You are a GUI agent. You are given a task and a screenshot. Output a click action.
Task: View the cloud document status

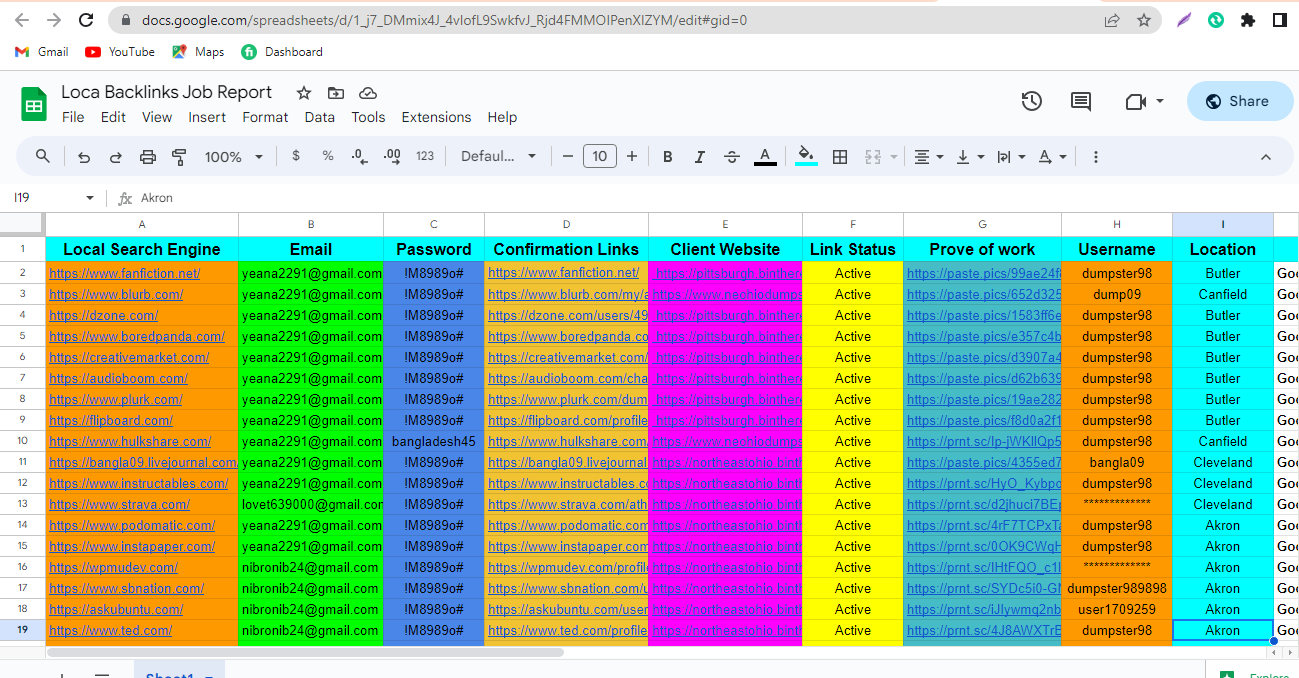[x=368, y=93]
